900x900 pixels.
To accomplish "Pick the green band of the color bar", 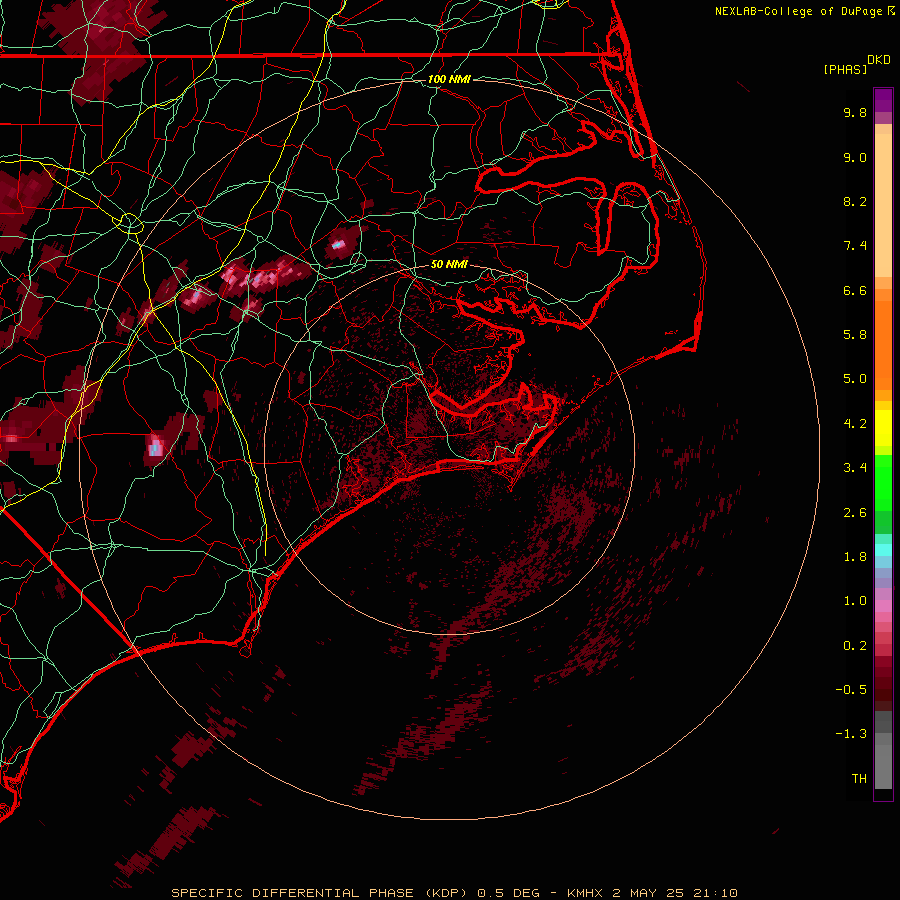I will tap(883, 482).
